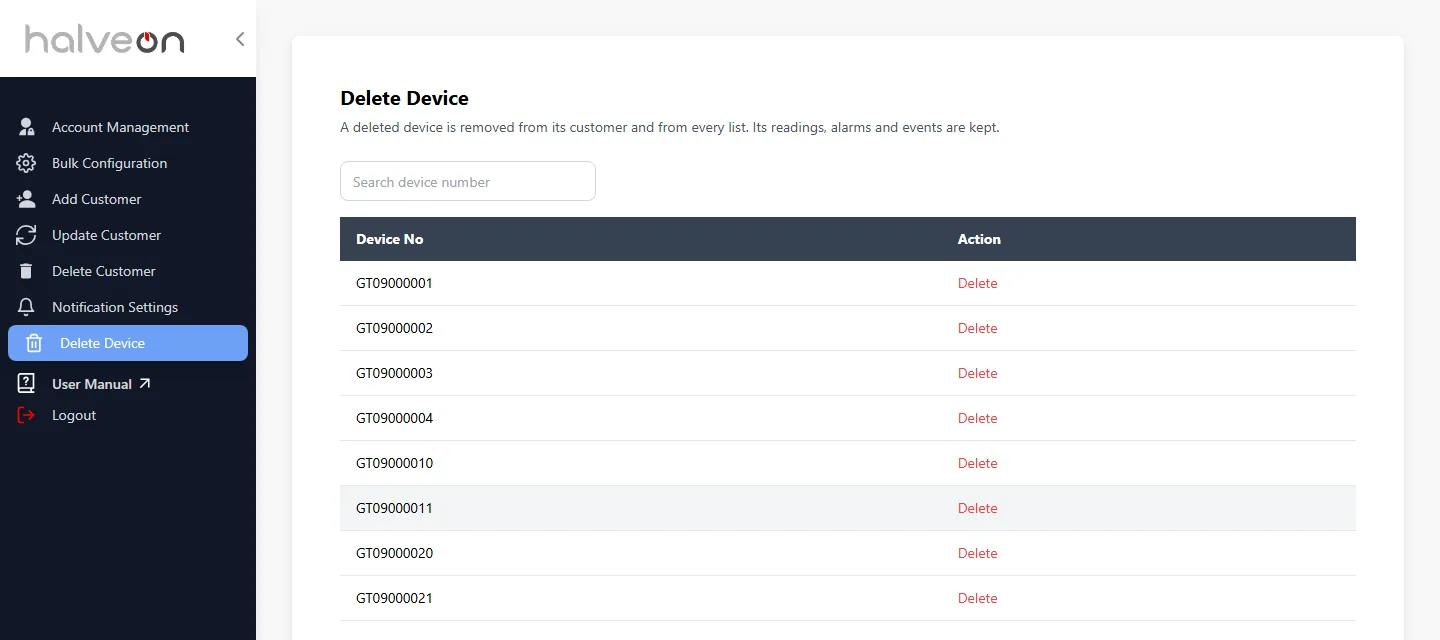Screen dimensions: 1440x640
Task: Select the GT09000011 device number cell
Action: [x=394, y=508]
